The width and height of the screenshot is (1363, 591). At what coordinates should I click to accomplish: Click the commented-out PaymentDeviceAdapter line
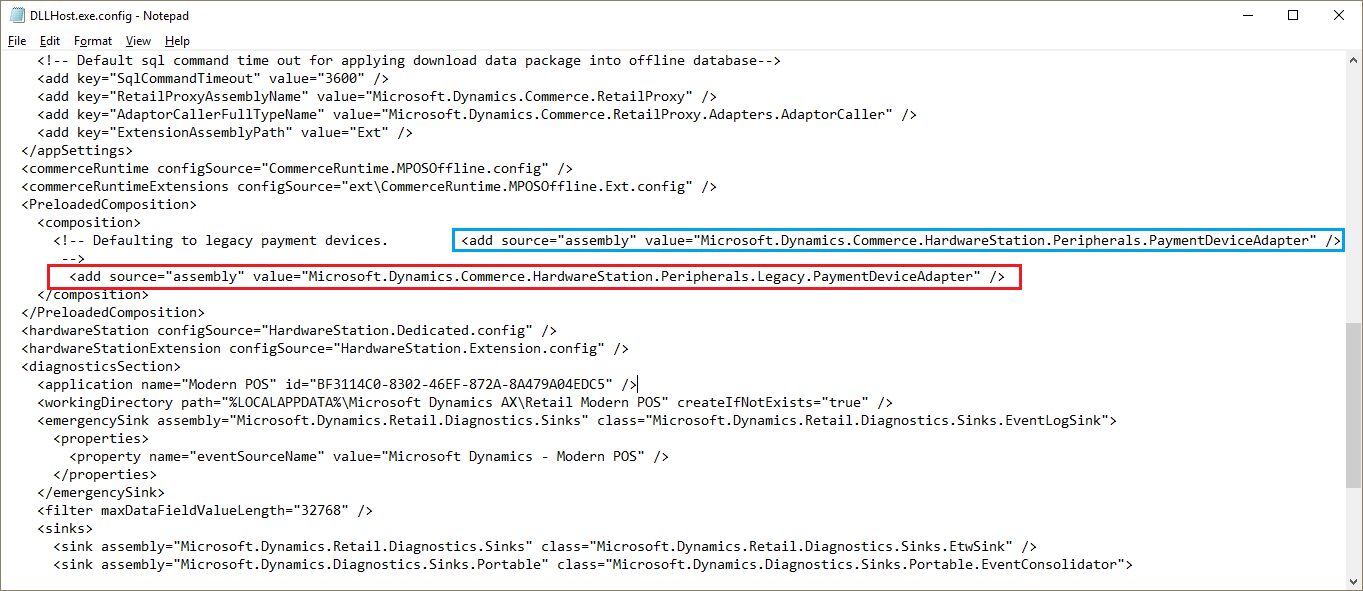point(900,240)
